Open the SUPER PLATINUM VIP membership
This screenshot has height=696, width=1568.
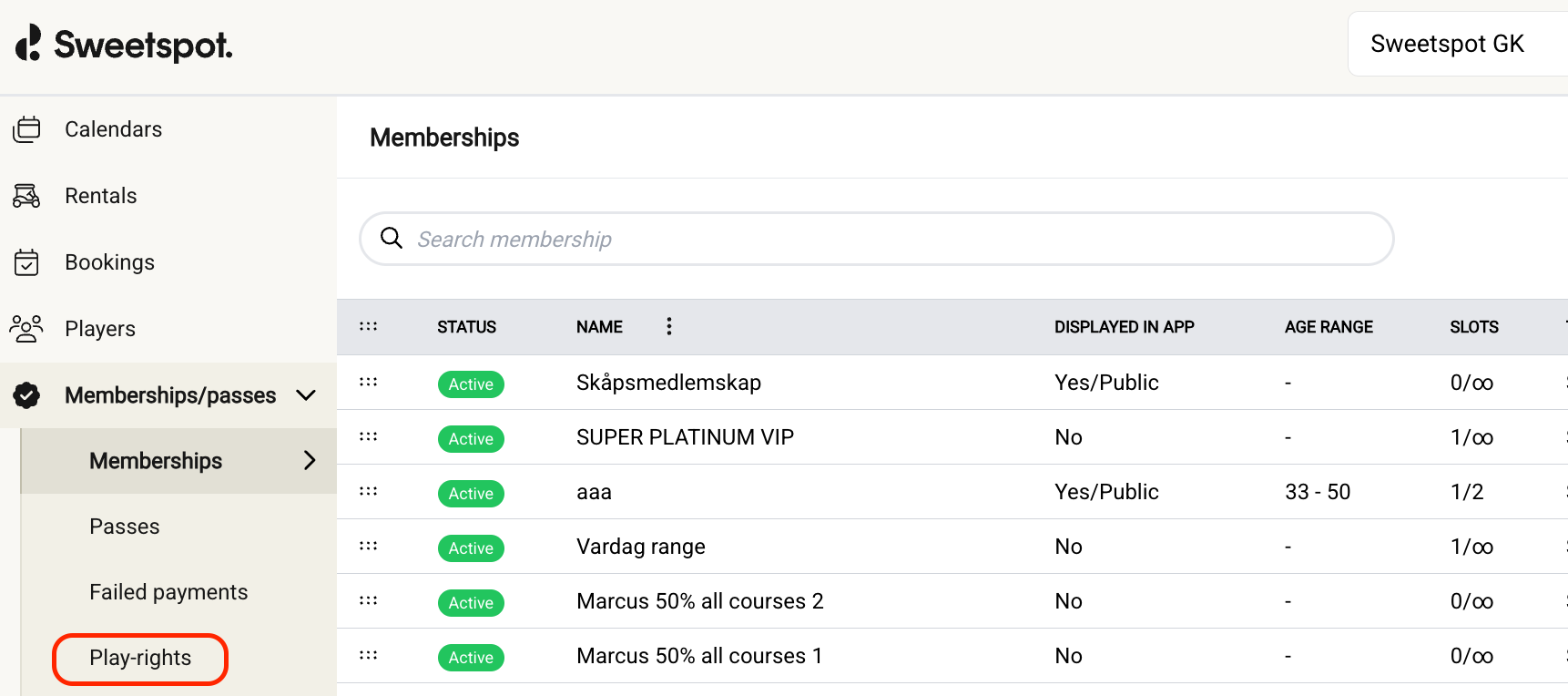pyautogui.click(x=685, y=437)
